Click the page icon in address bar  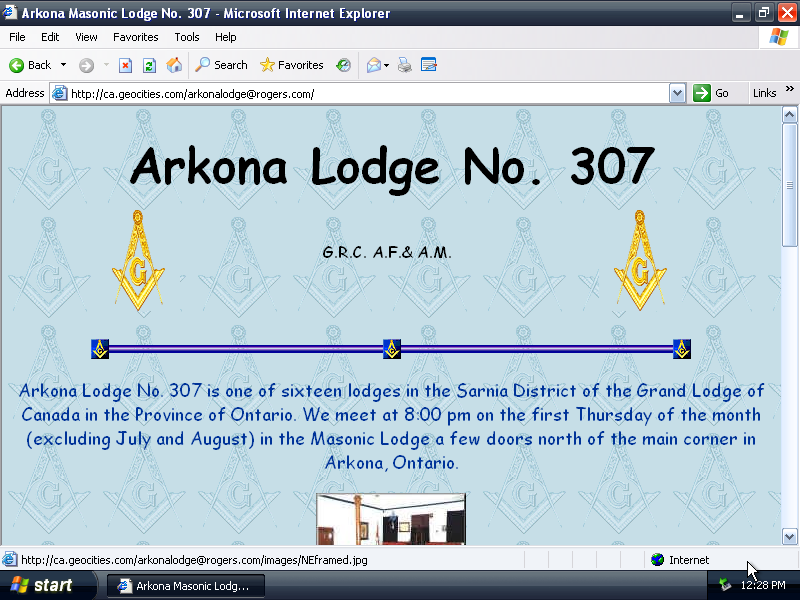point(60,93)
